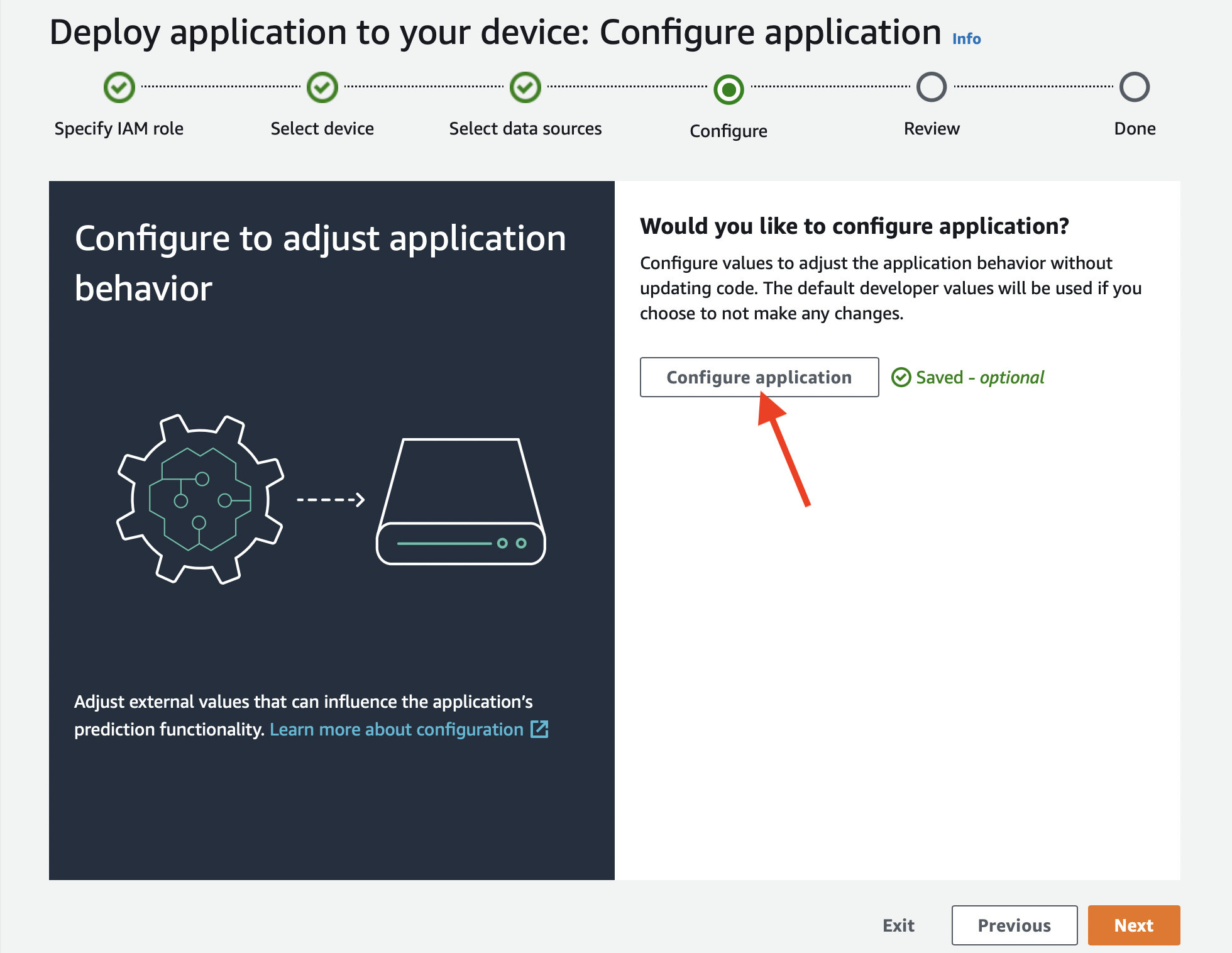Screen dimensions: 1232x953
Task: Click the device illustration graphic
Action: pos(461,501)
